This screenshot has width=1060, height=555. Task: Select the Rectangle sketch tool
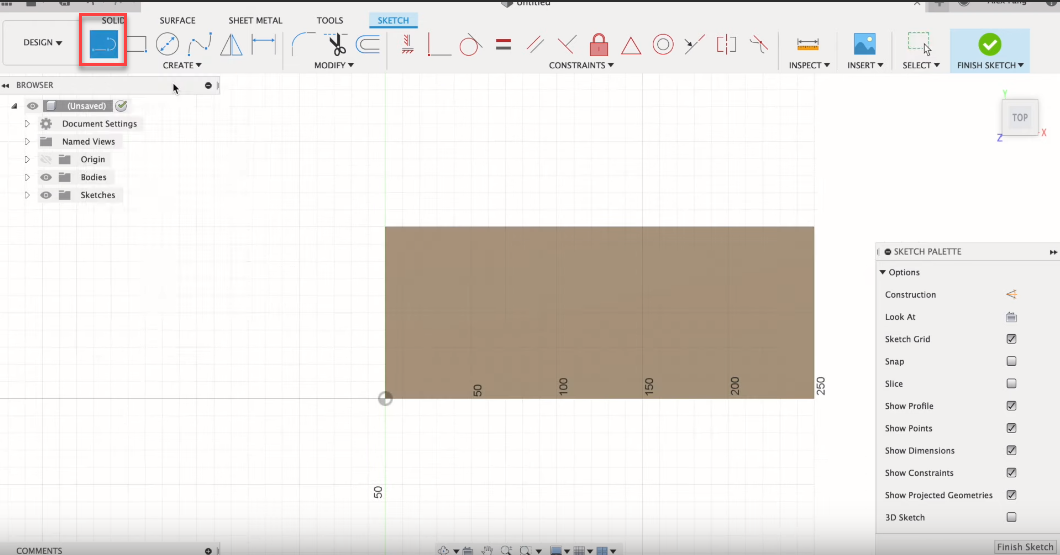[x=137, y=45]
